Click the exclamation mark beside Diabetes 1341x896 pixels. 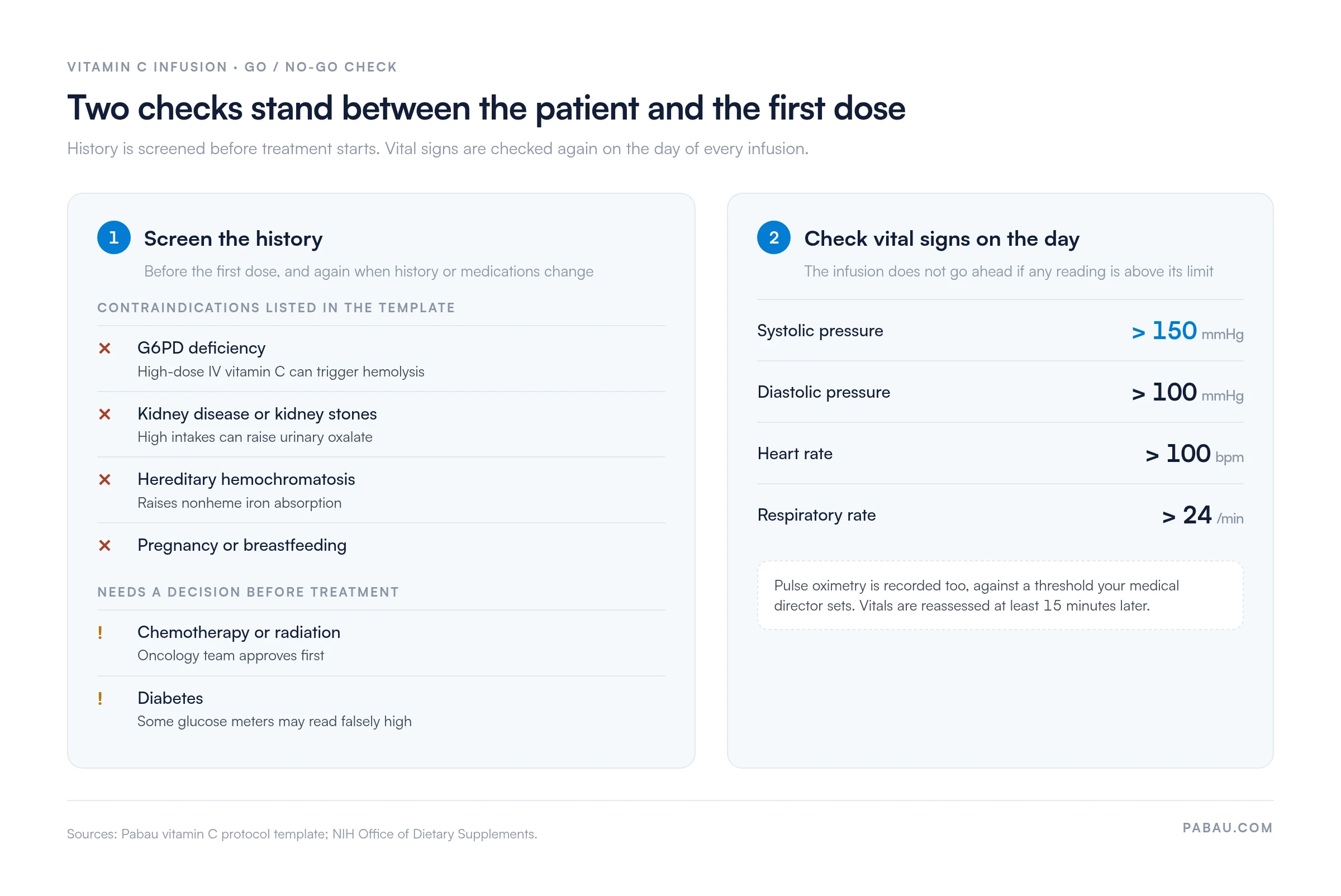(x=100, y=698)
